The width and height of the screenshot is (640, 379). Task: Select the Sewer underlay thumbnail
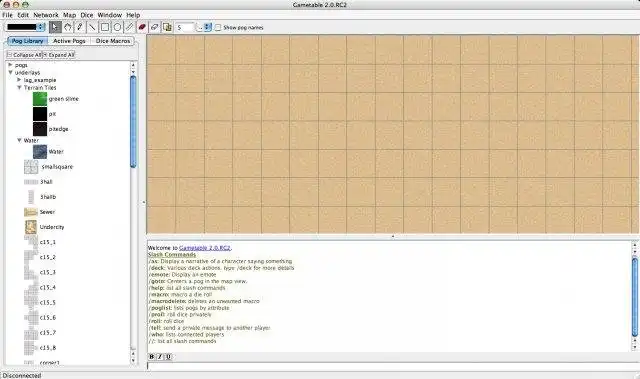tap(31, 212)
